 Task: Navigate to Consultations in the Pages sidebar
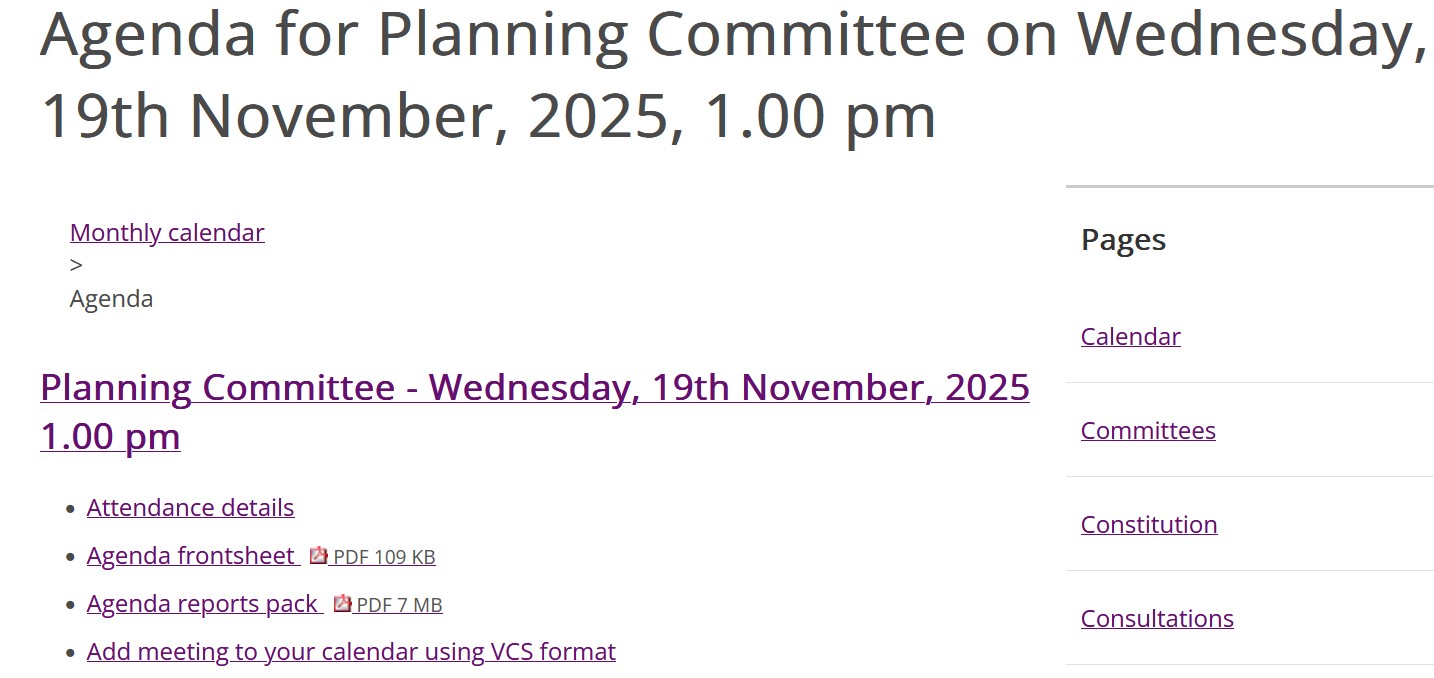tap(1157, 618)
